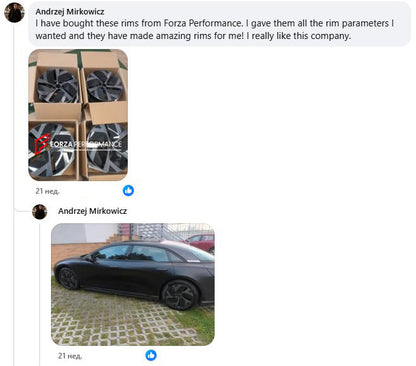Click the red Forza Performance logo watermark

(x=41, y=144)
